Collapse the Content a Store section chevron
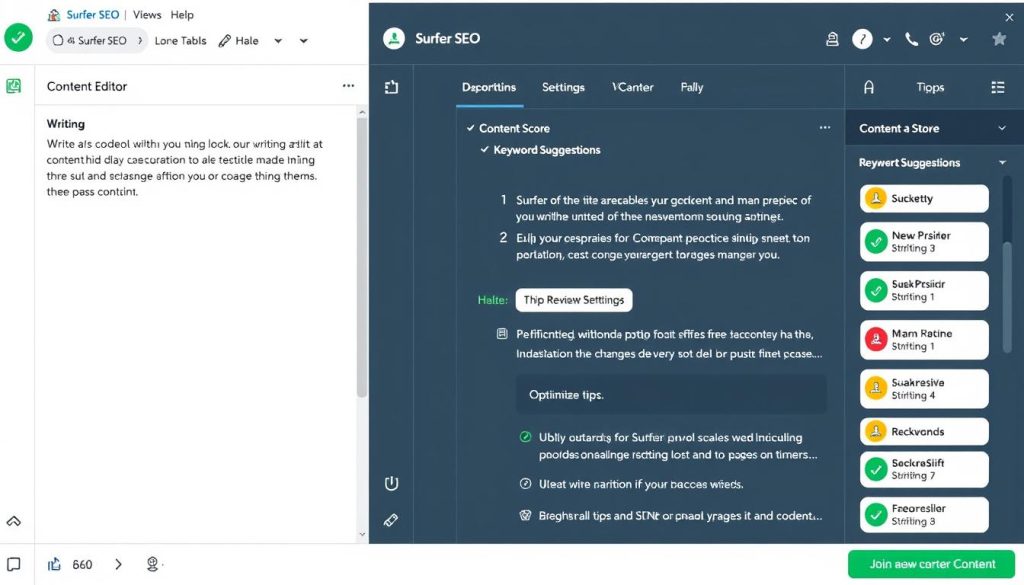This screenshot has height=585, width=1024. (x=1002, y=129)
